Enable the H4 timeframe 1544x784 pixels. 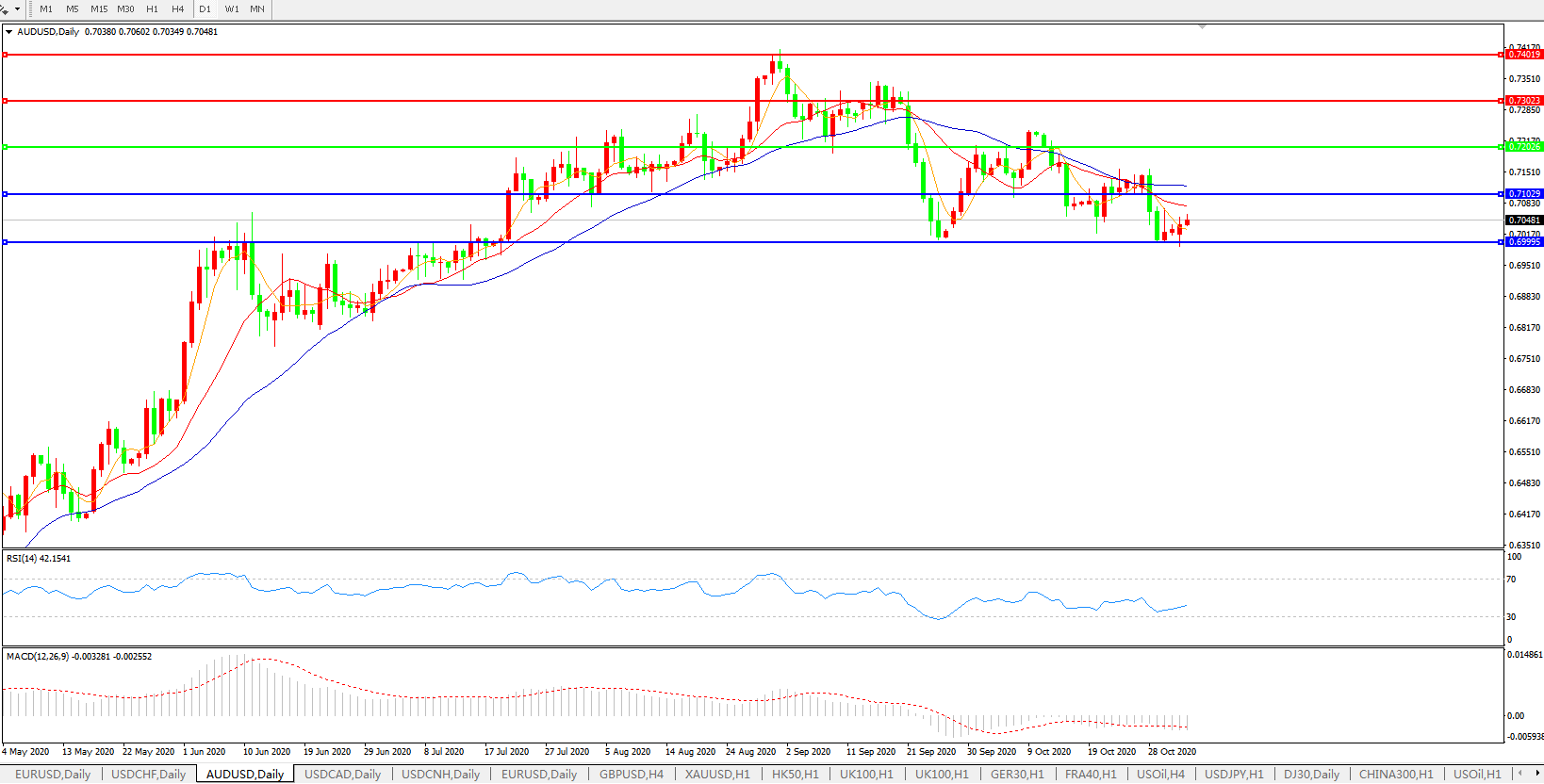(178, 8)
